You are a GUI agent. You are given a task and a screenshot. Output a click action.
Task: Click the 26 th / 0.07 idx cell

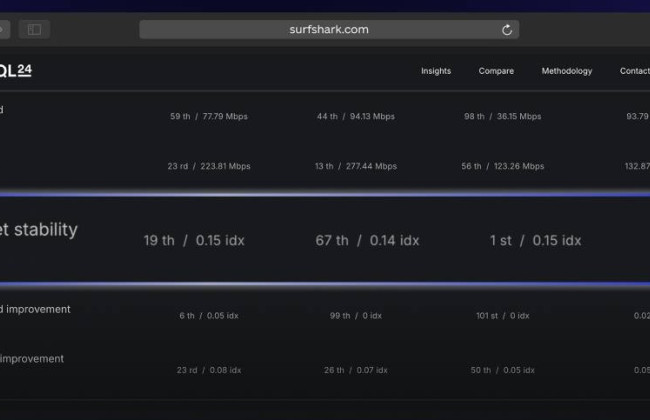point(355,370)
